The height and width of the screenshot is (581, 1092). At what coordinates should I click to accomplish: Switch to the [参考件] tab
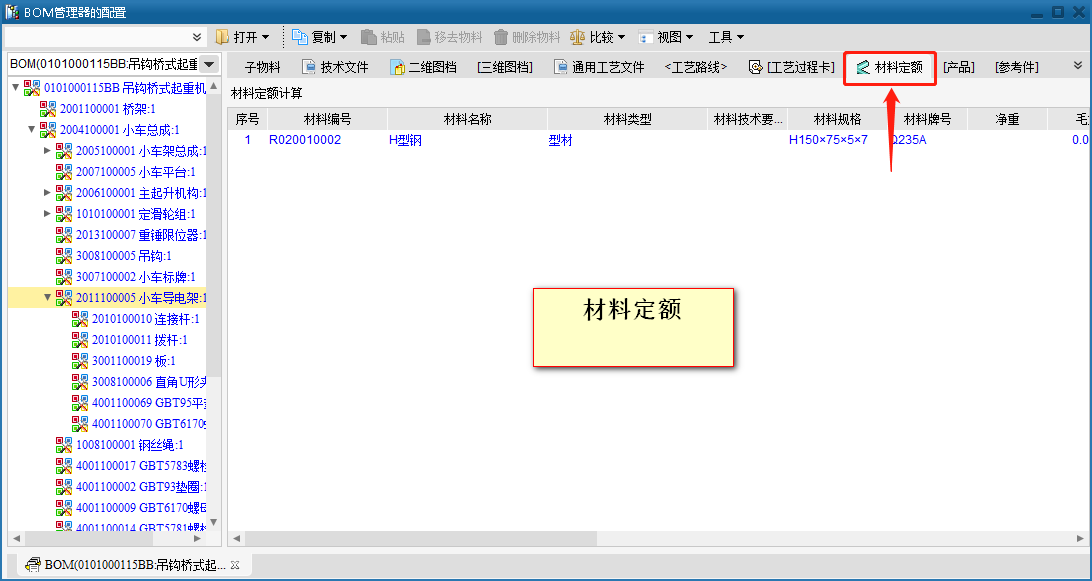point(1016,68)
